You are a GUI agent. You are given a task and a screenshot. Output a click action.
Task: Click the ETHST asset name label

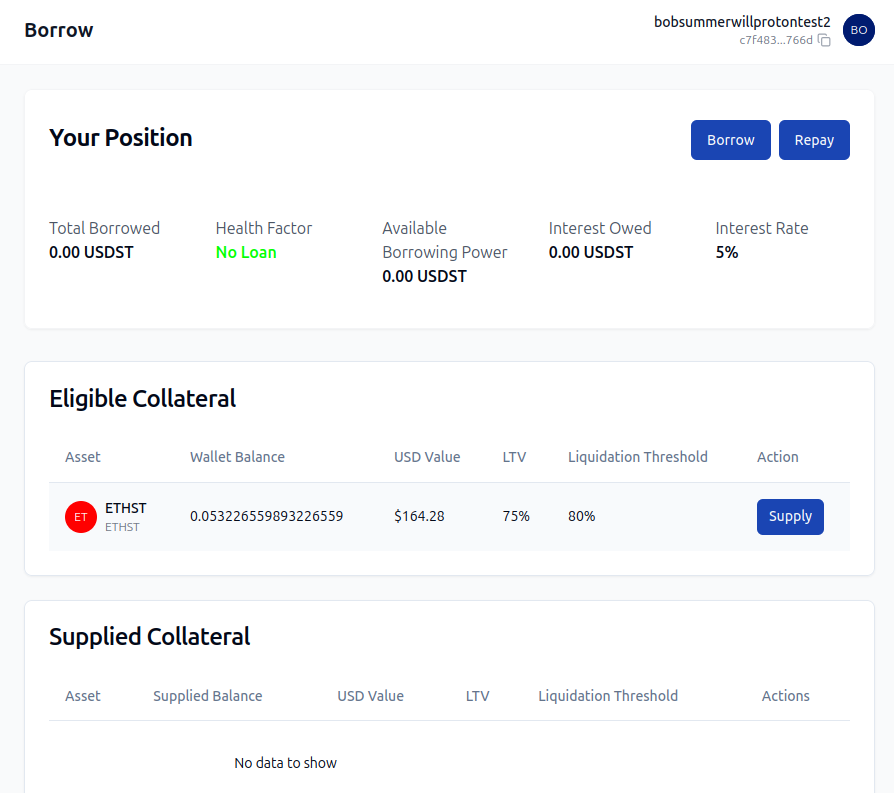coord(126,508)
